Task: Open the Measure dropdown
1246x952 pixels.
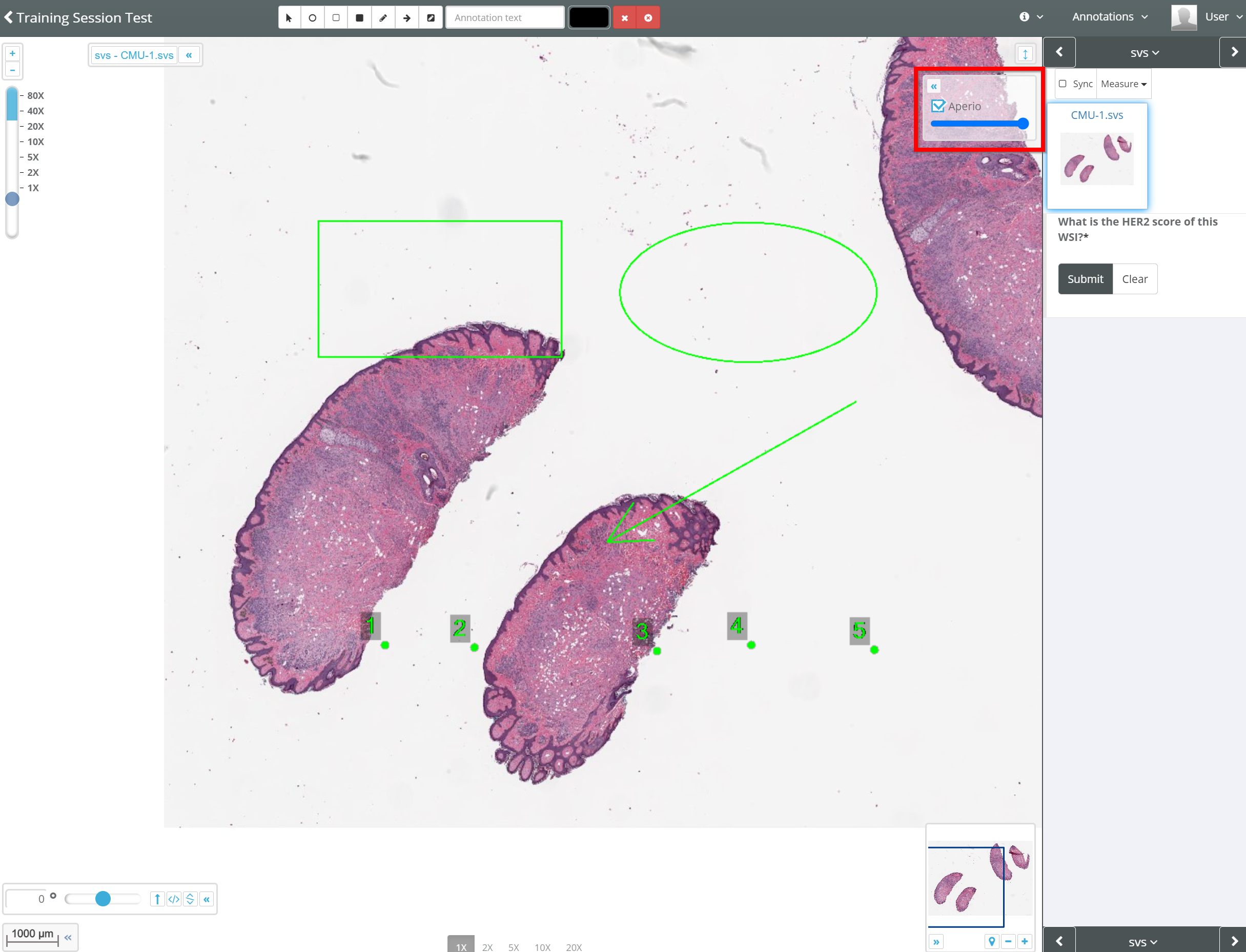Action: click(x=1123, y=84)
